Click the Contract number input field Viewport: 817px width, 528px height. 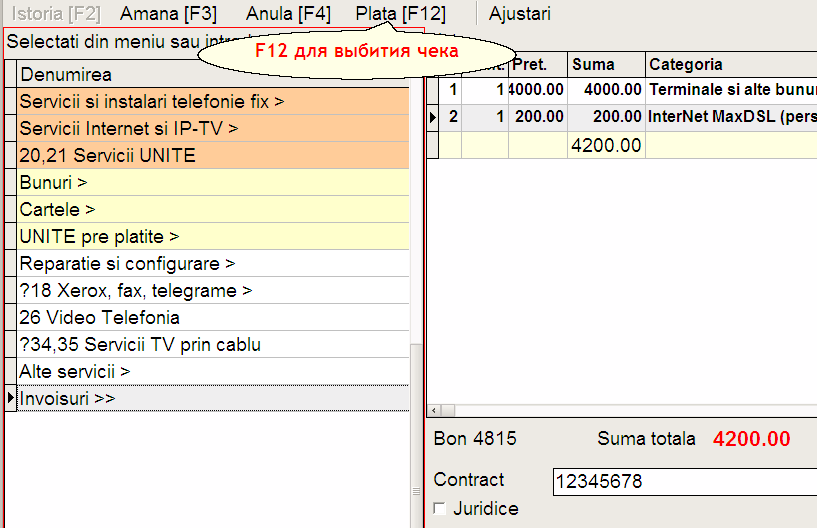click(x=685, y=482)
